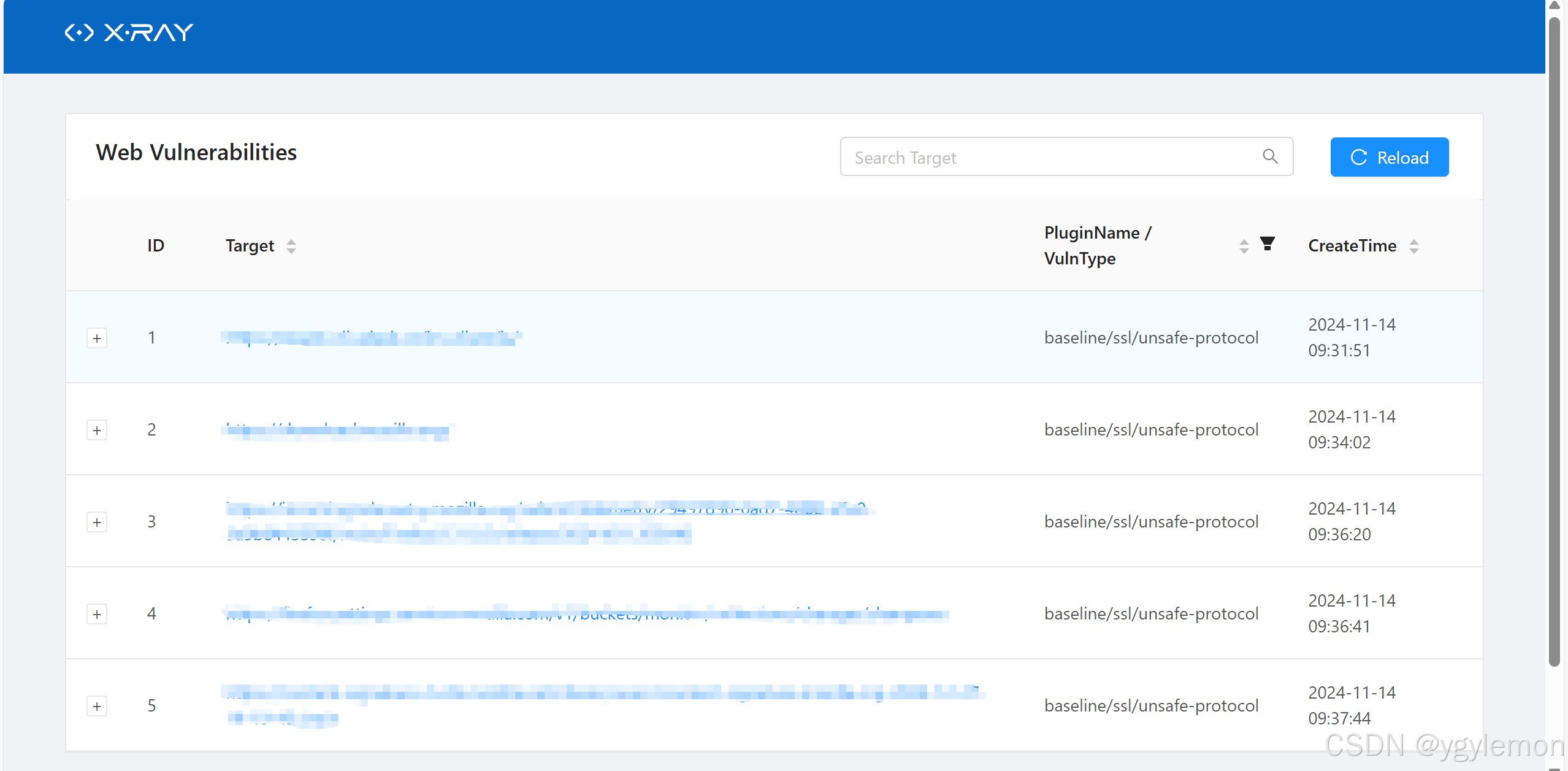Screen dimensions: 1568x771
Task: Click scrollbar up arrow at top
Action: 1554,6
